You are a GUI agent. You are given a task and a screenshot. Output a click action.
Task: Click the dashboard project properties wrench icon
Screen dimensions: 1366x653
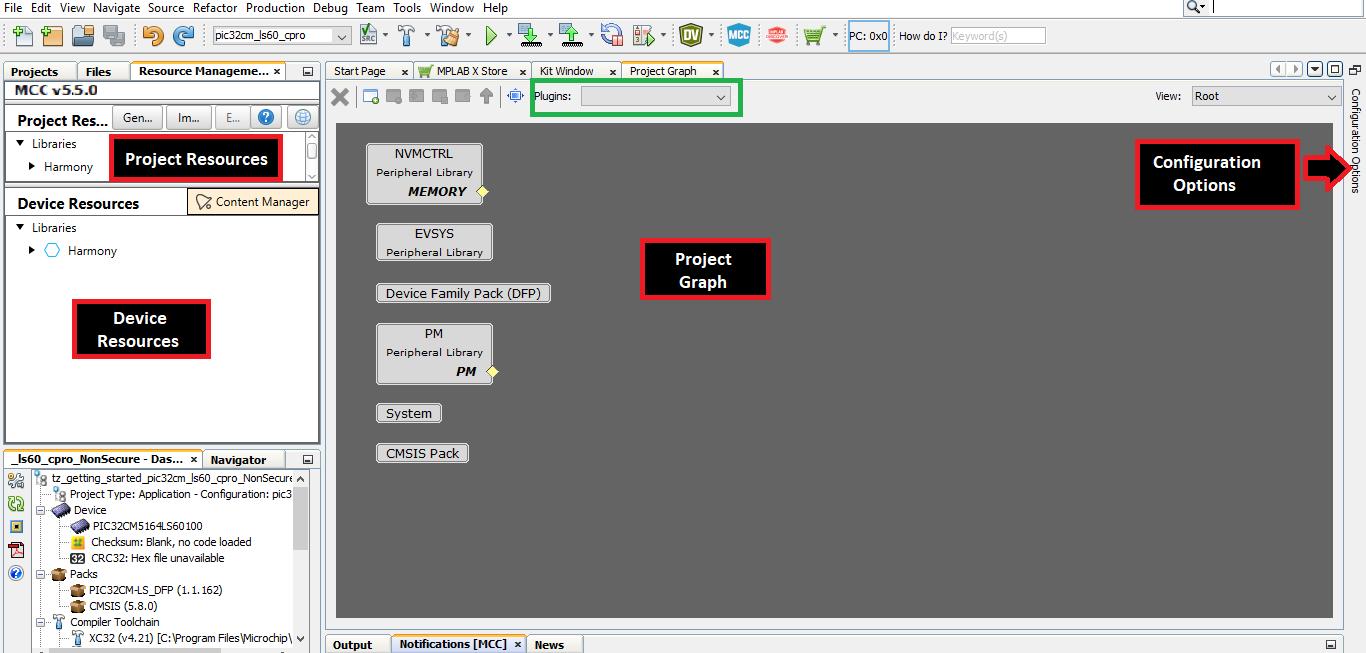[16, 481]
